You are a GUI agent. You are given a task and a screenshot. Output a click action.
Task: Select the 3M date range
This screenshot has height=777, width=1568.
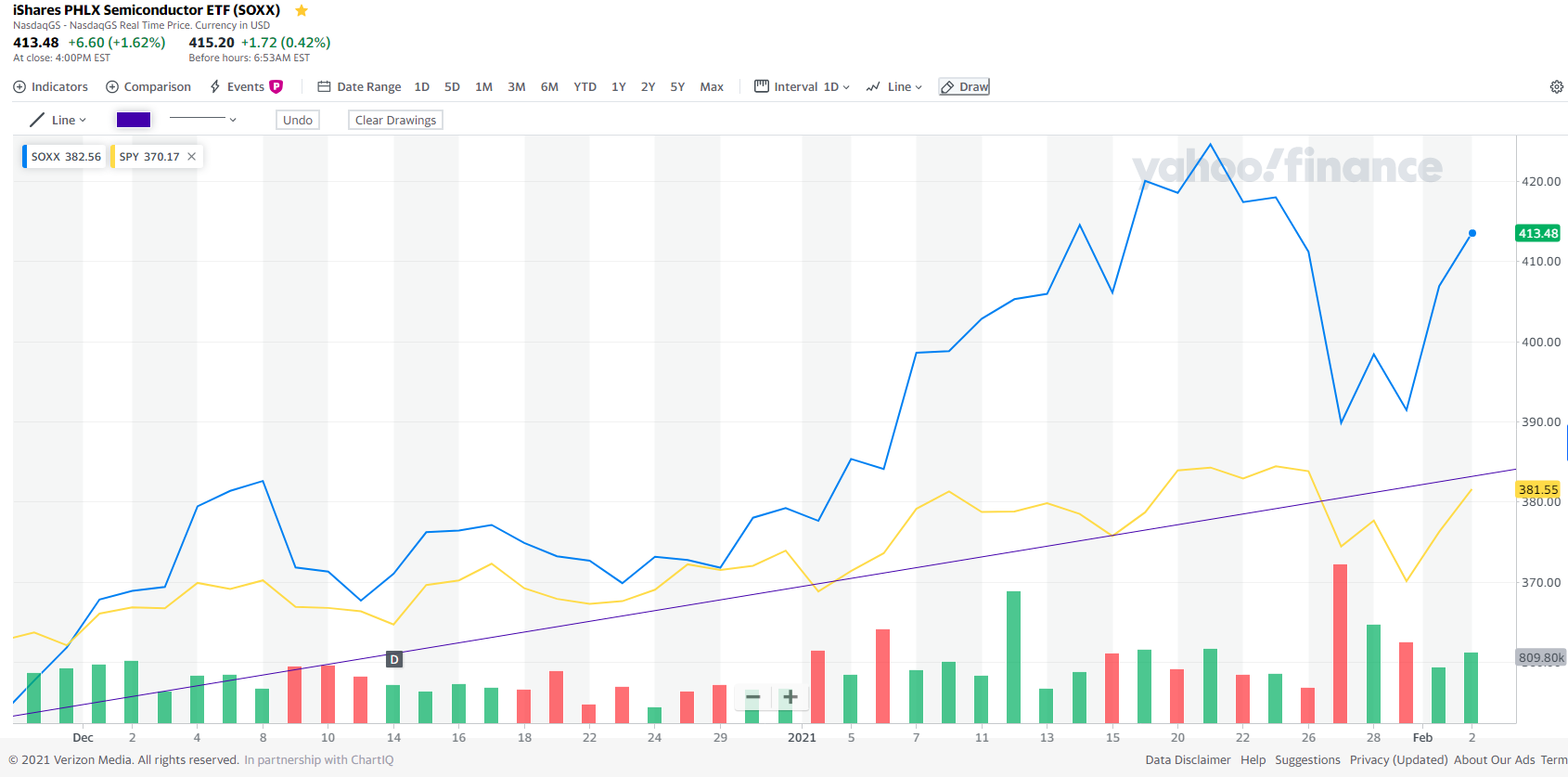516,86
